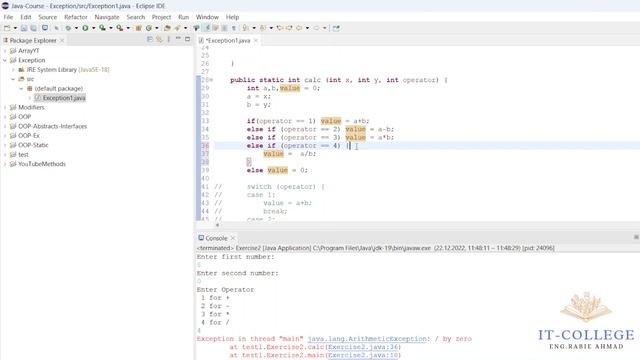
Task: Toggle Show Whitespace Characters
Action: click(x=233, y=28)
